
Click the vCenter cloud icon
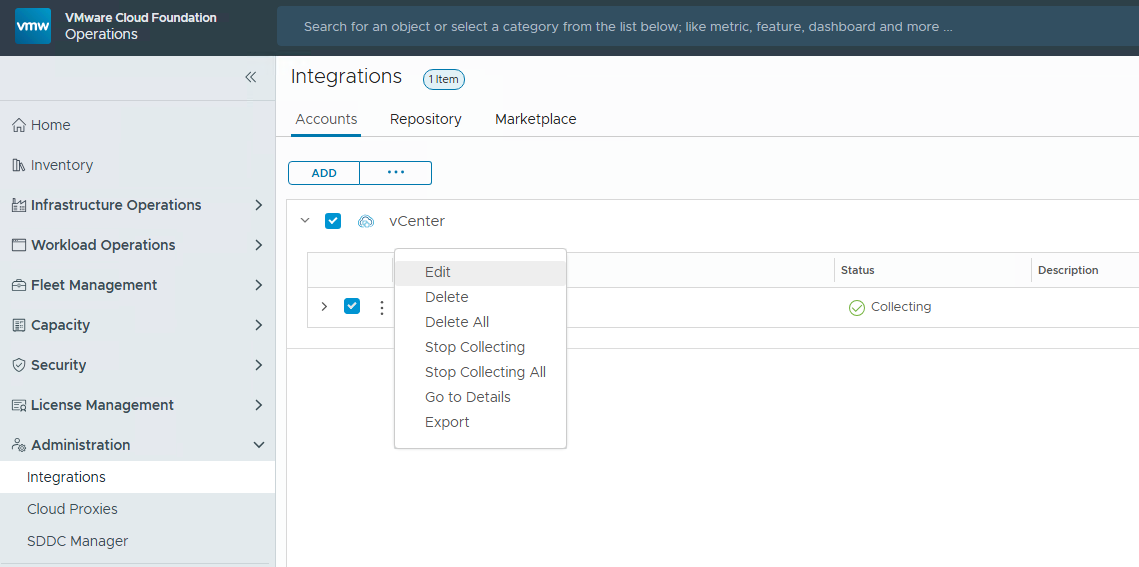coord(366,221)
